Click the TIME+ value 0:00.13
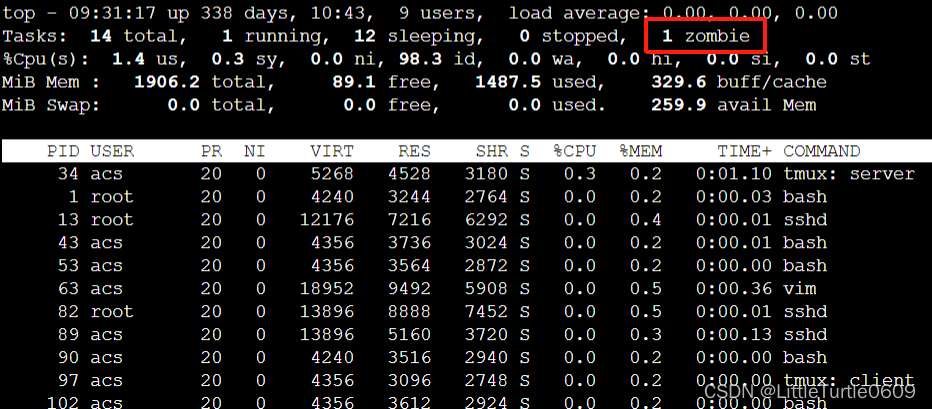 tap(733, 335)
